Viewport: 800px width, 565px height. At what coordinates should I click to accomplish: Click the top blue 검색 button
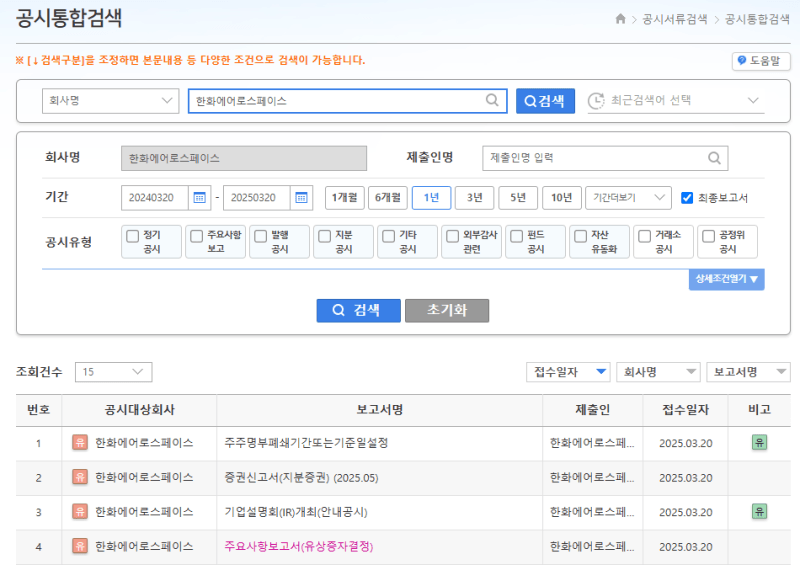[x=545, y=101]
